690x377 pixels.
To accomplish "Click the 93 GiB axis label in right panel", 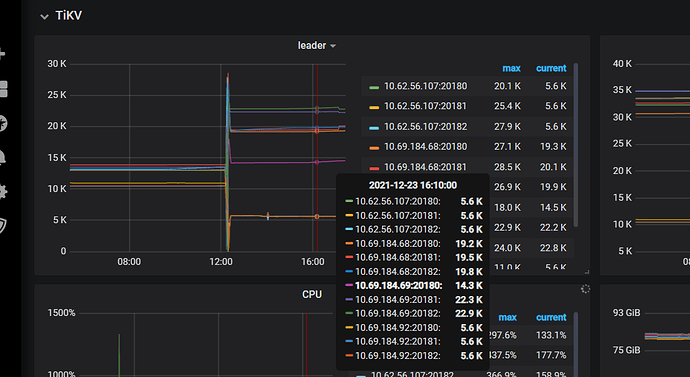I will click(x=627, y=313).
